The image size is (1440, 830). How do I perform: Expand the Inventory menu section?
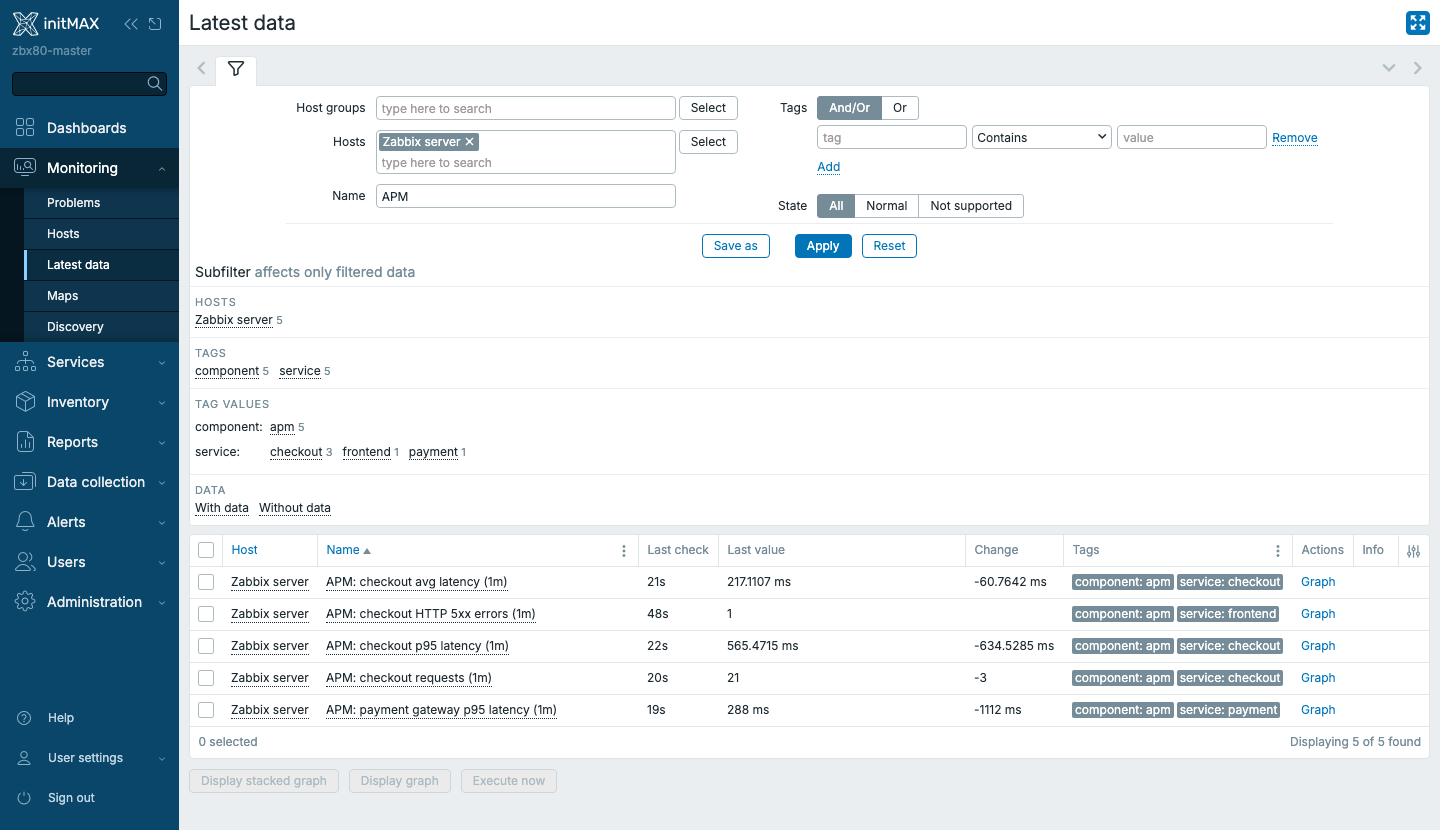162,403
